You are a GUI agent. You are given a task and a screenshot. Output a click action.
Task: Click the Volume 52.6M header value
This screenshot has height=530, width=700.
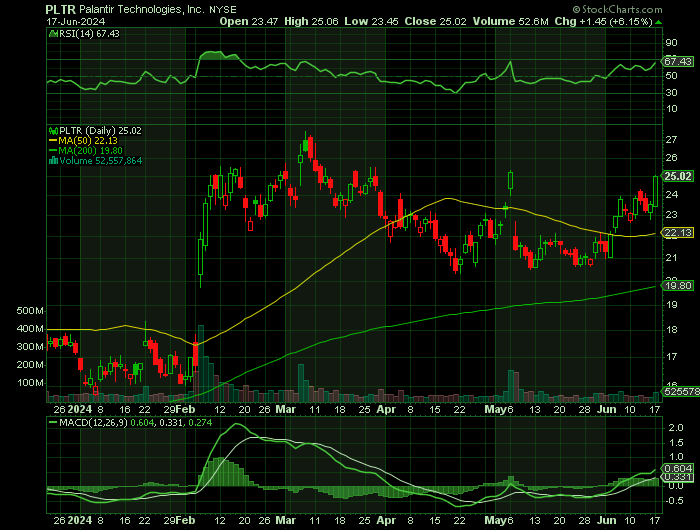[511, 21]
